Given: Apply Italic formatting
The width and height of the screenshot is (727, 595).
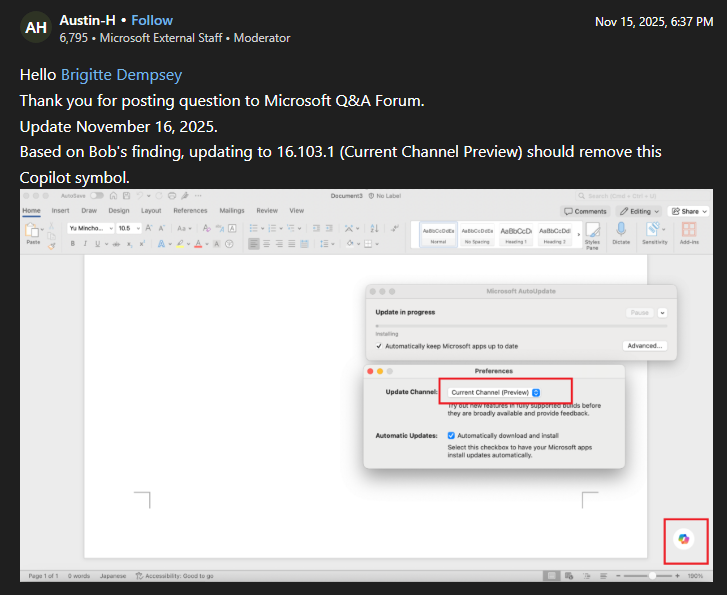Looking at the screenshot, I should (x=85, y=243).
